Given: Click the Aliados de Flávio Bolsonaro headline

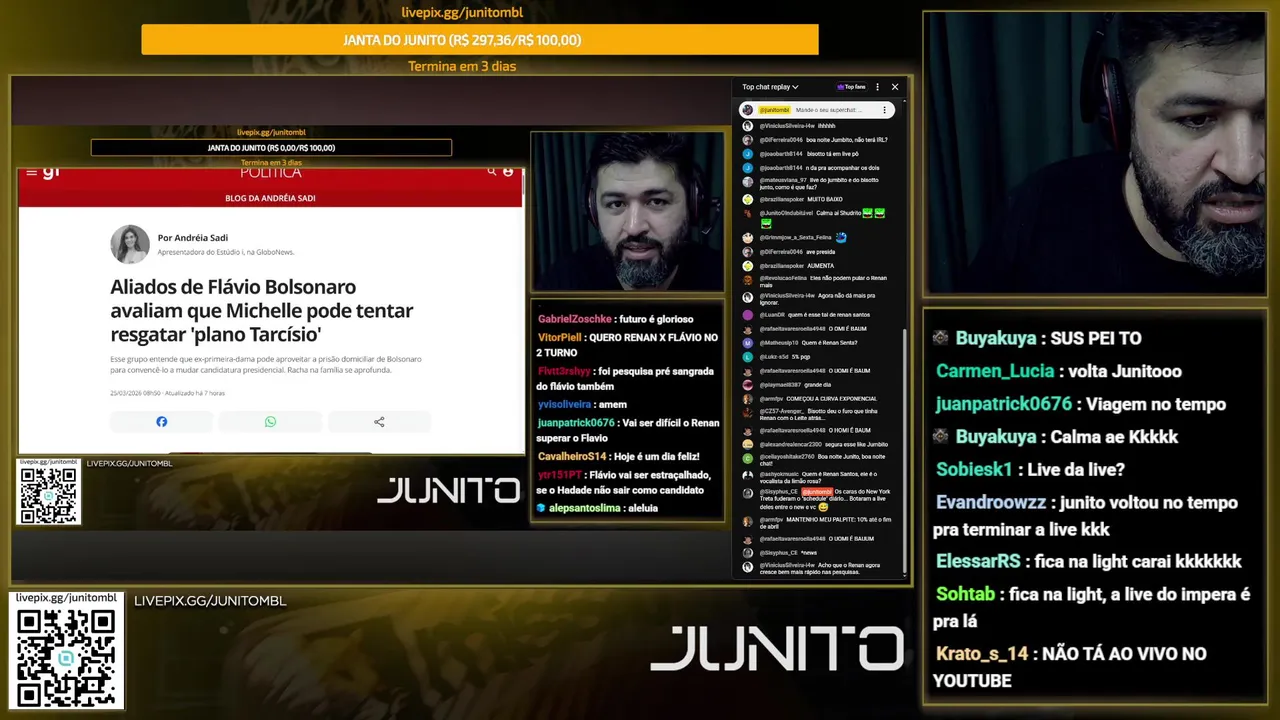Looking at the screenshot, I should click(x=262, y=310).
